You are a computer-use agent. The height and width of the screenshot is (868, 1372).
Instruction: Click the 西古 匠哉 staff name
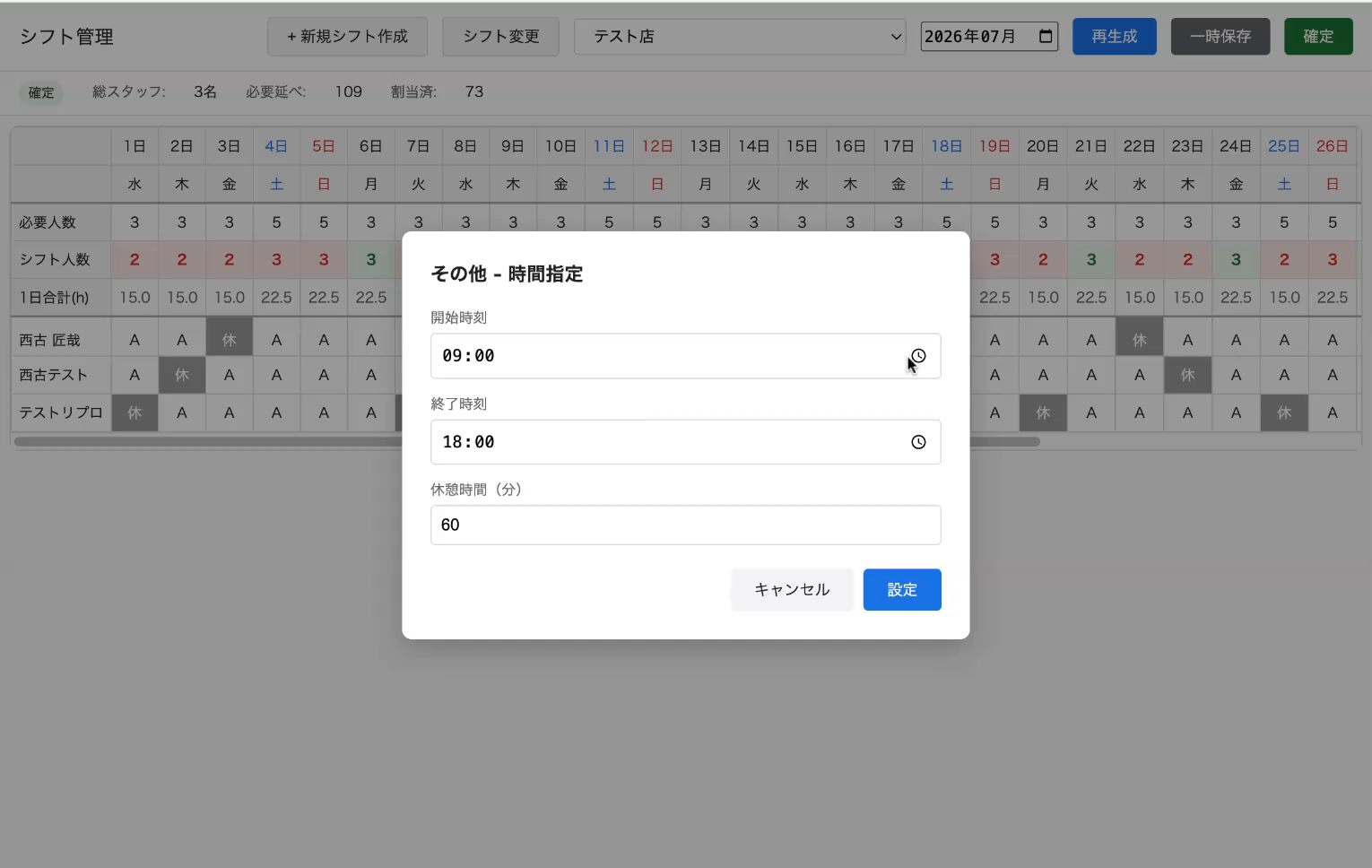click(50, 340)
